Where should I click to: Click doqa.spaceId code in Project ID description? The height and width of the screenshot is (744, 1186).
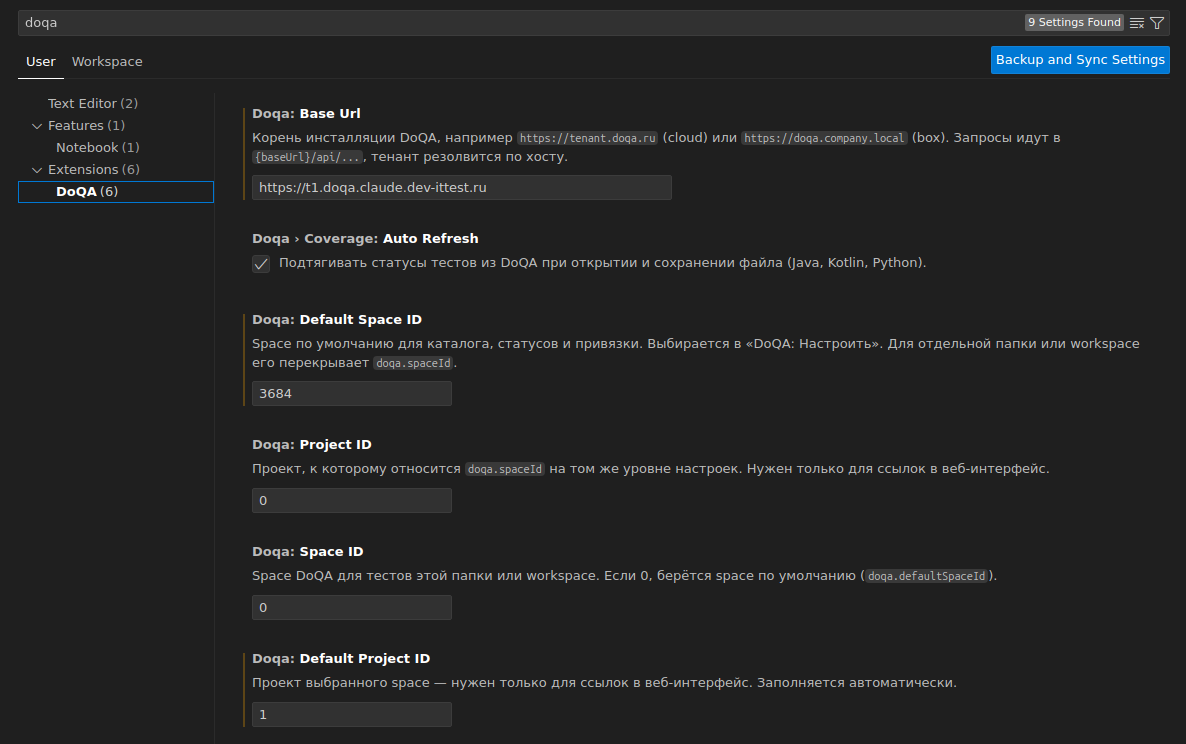tap(505, 470)
